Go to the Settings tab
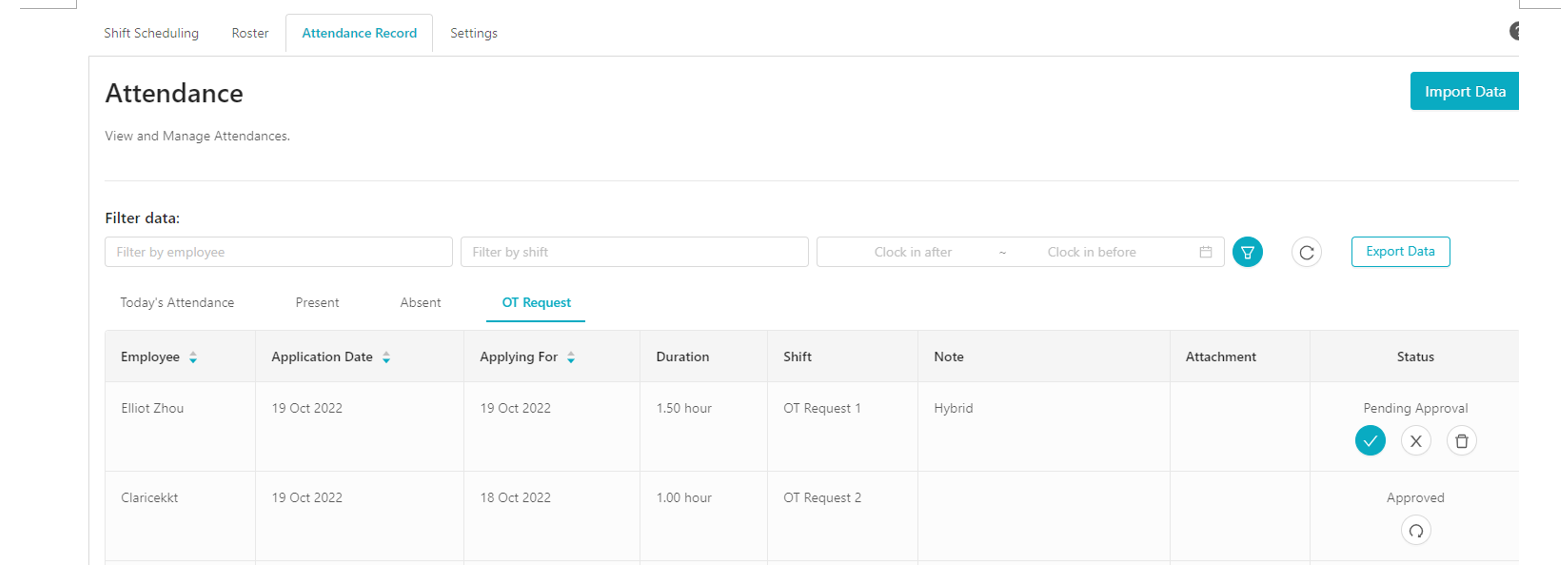 pyautogui.click(x=474, y=33)
